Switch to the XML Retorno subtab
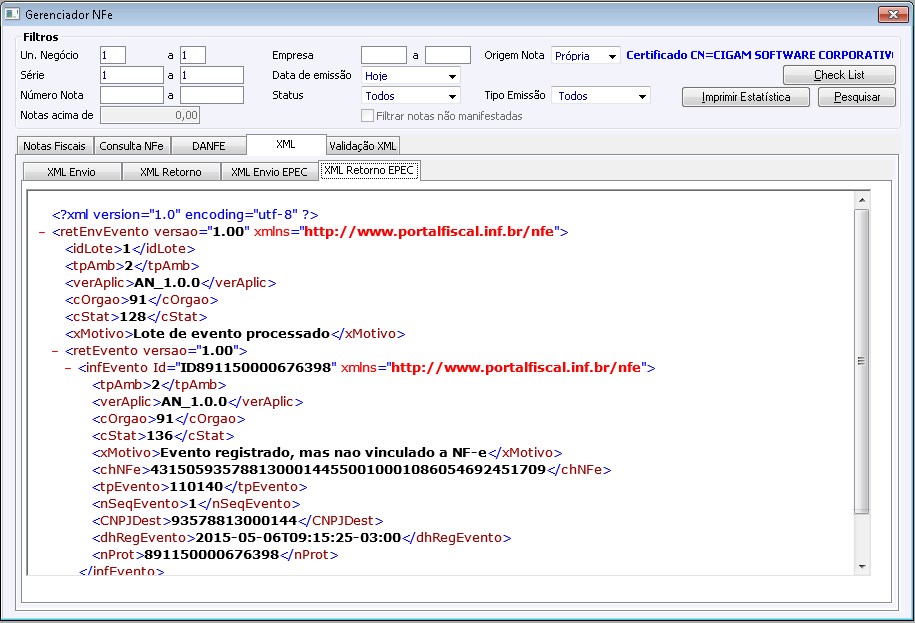This screenshot has width=915, height=623. click(171, 172)
